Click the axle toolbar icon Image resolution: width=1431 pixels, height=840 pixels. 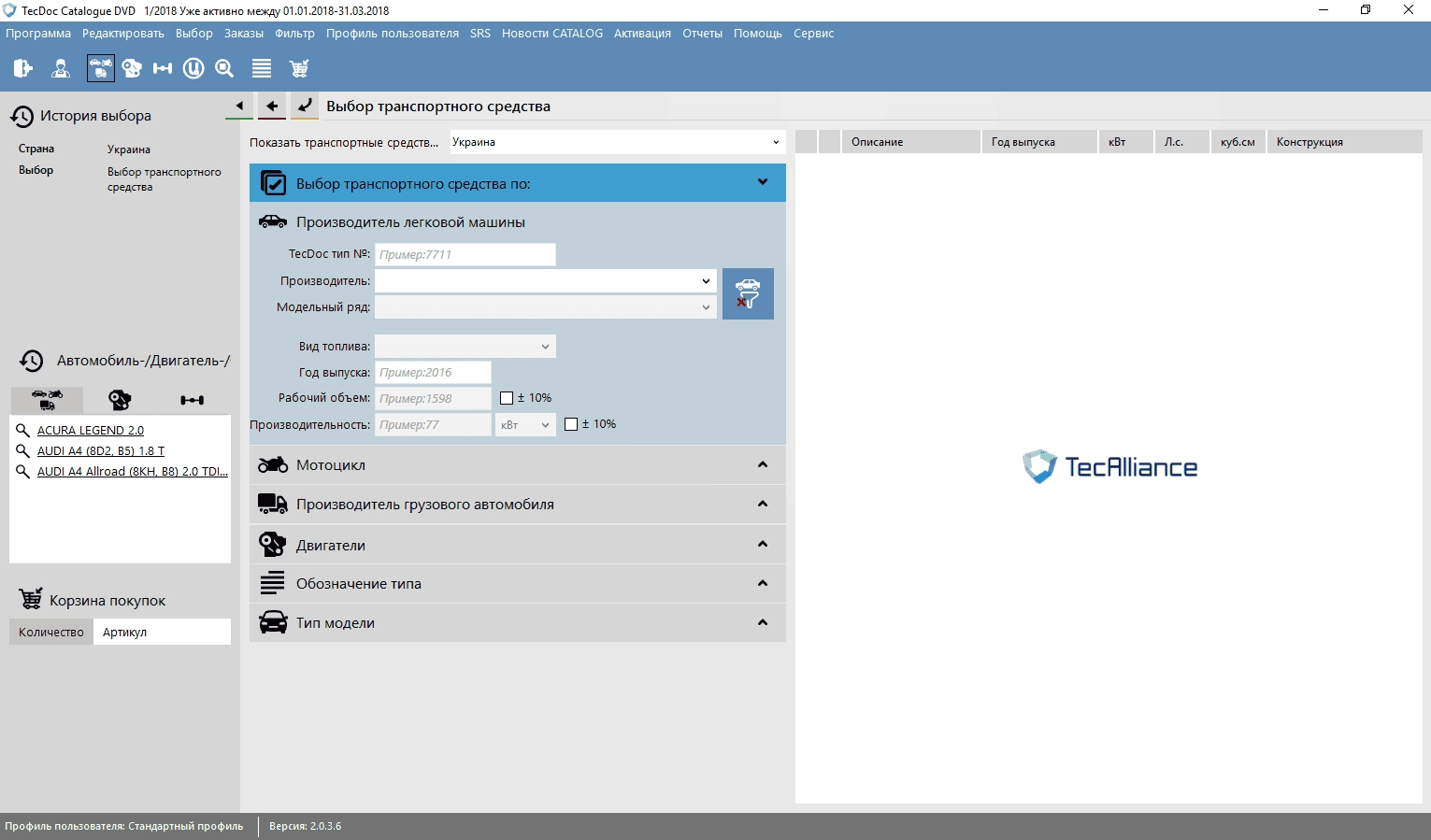click(x=163, y=68)
